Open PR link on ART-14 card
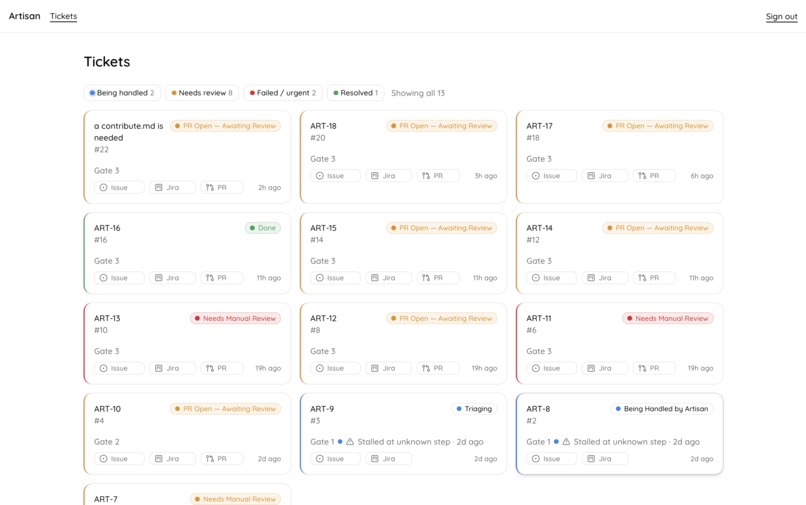This screenshot has height=505, width=806. pos(654,278)
